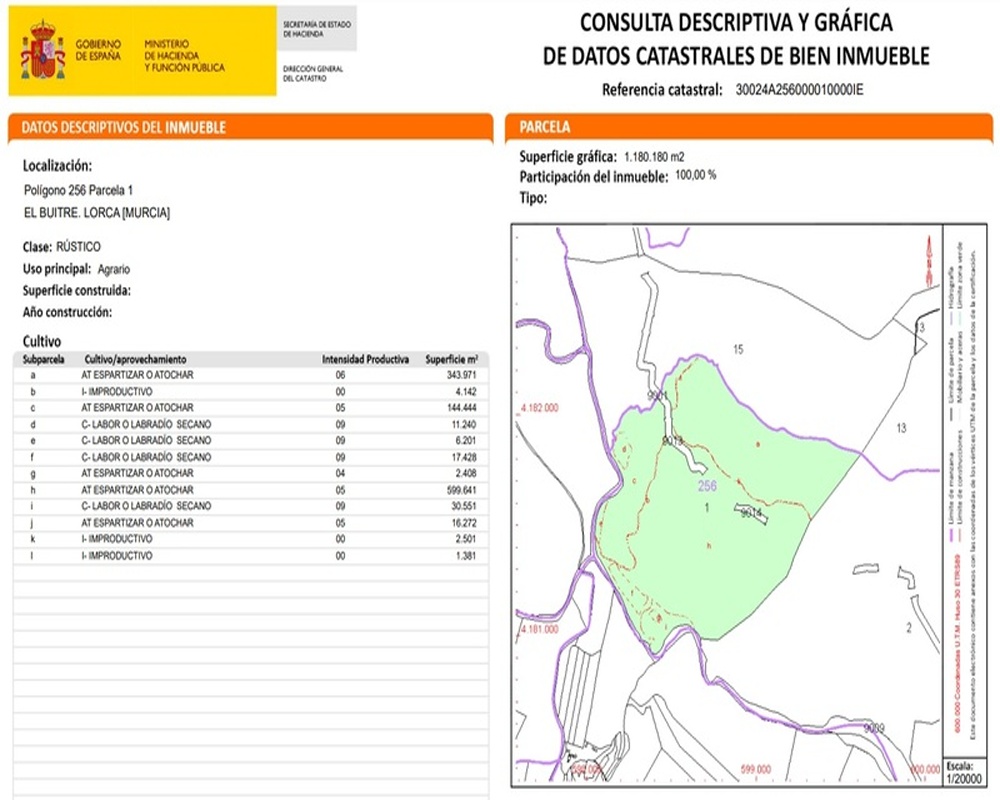The height and width of the screenshot is (800, 1000).
Task: Click "AT ESPARTIZAR O ATOCHAR" in subparcela j row
Action: [137, 523]
